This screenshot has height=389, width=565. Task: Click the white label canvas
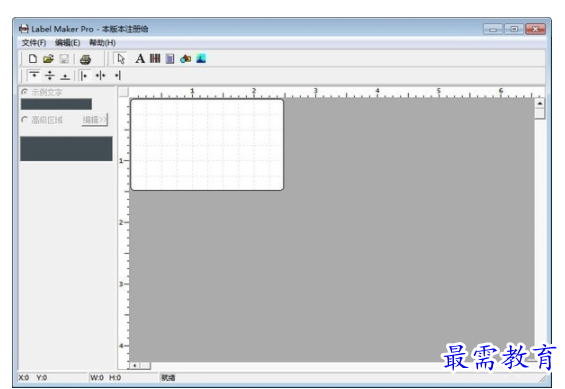coord(207,144)
